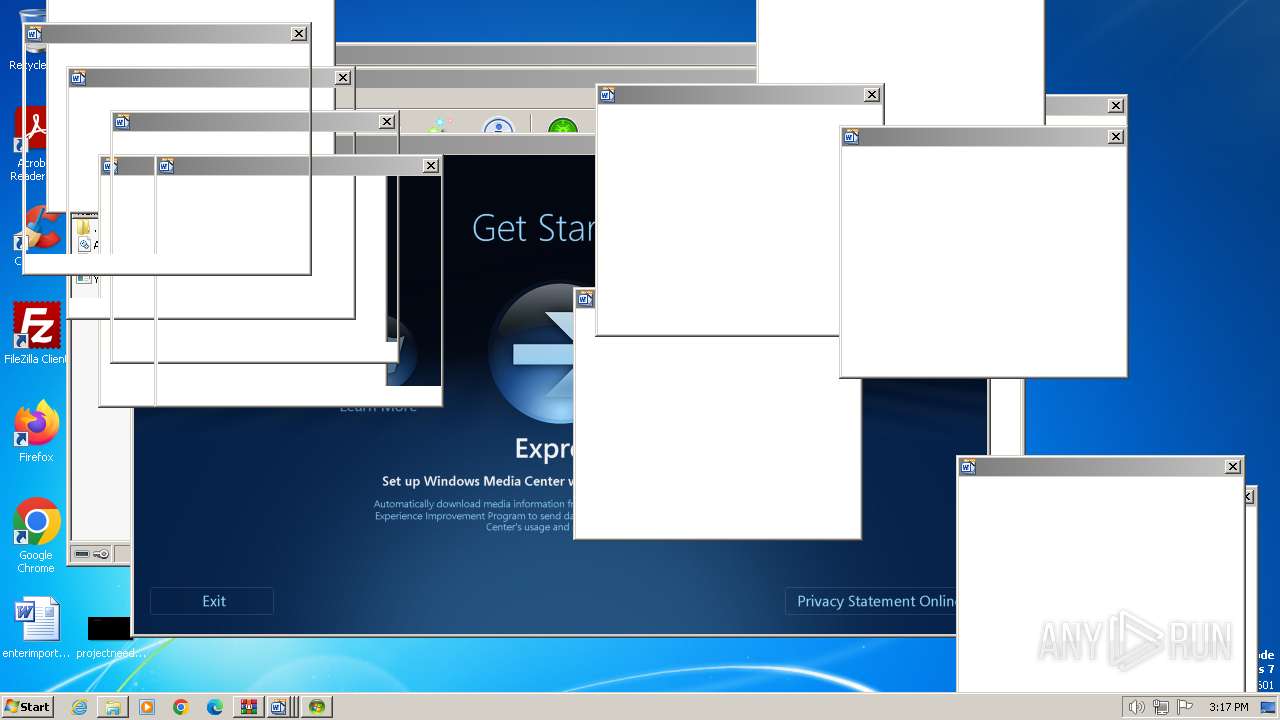Screen dimensions: 1280x720
Task: Select the enterimport Word document on desktop
Action: (37, 628)
